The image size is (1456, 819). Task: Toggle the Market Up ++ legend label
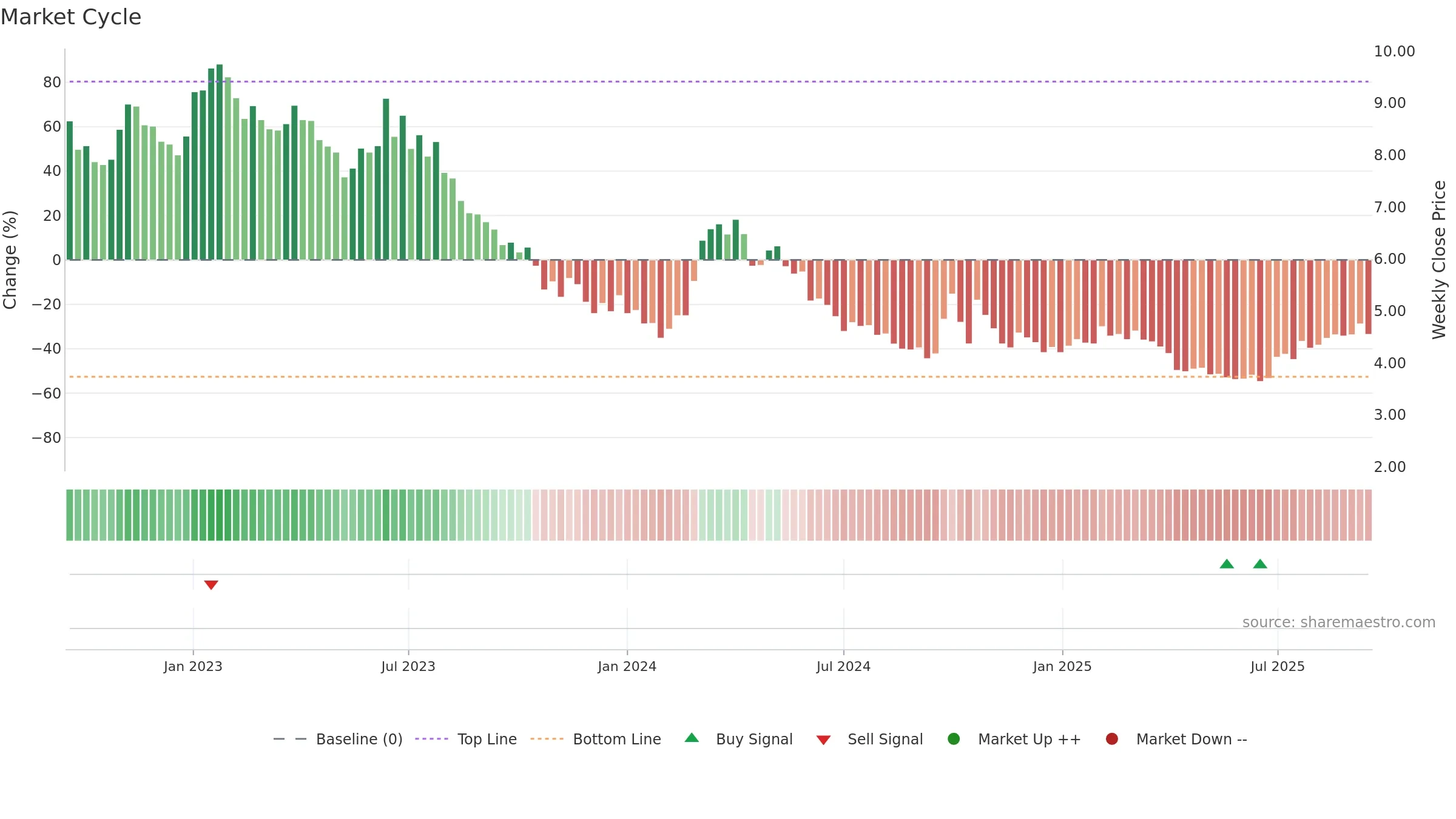(x=1030, y=739)
